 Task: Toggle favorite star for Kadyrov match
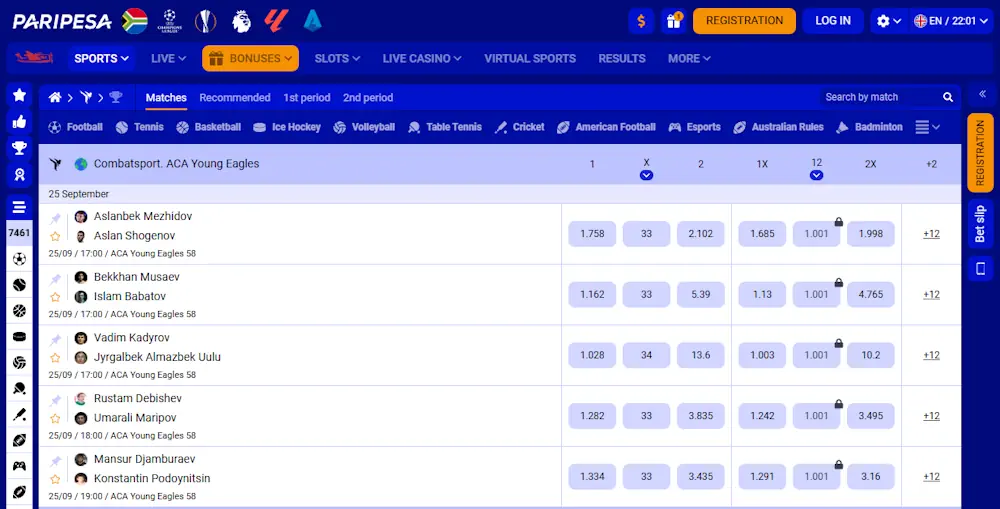click(56, 357)
